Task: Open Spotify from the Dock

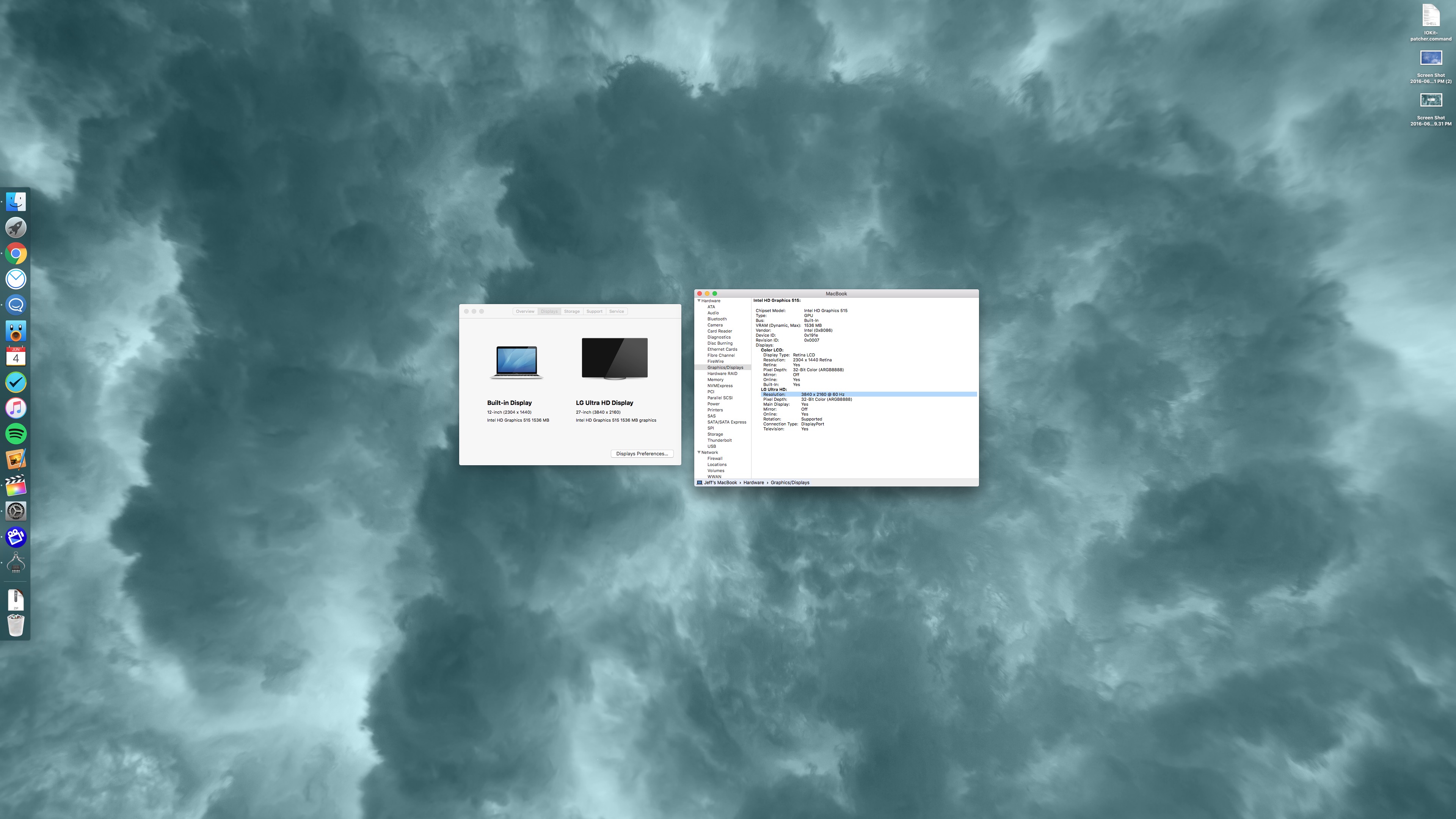Action: 15,433
